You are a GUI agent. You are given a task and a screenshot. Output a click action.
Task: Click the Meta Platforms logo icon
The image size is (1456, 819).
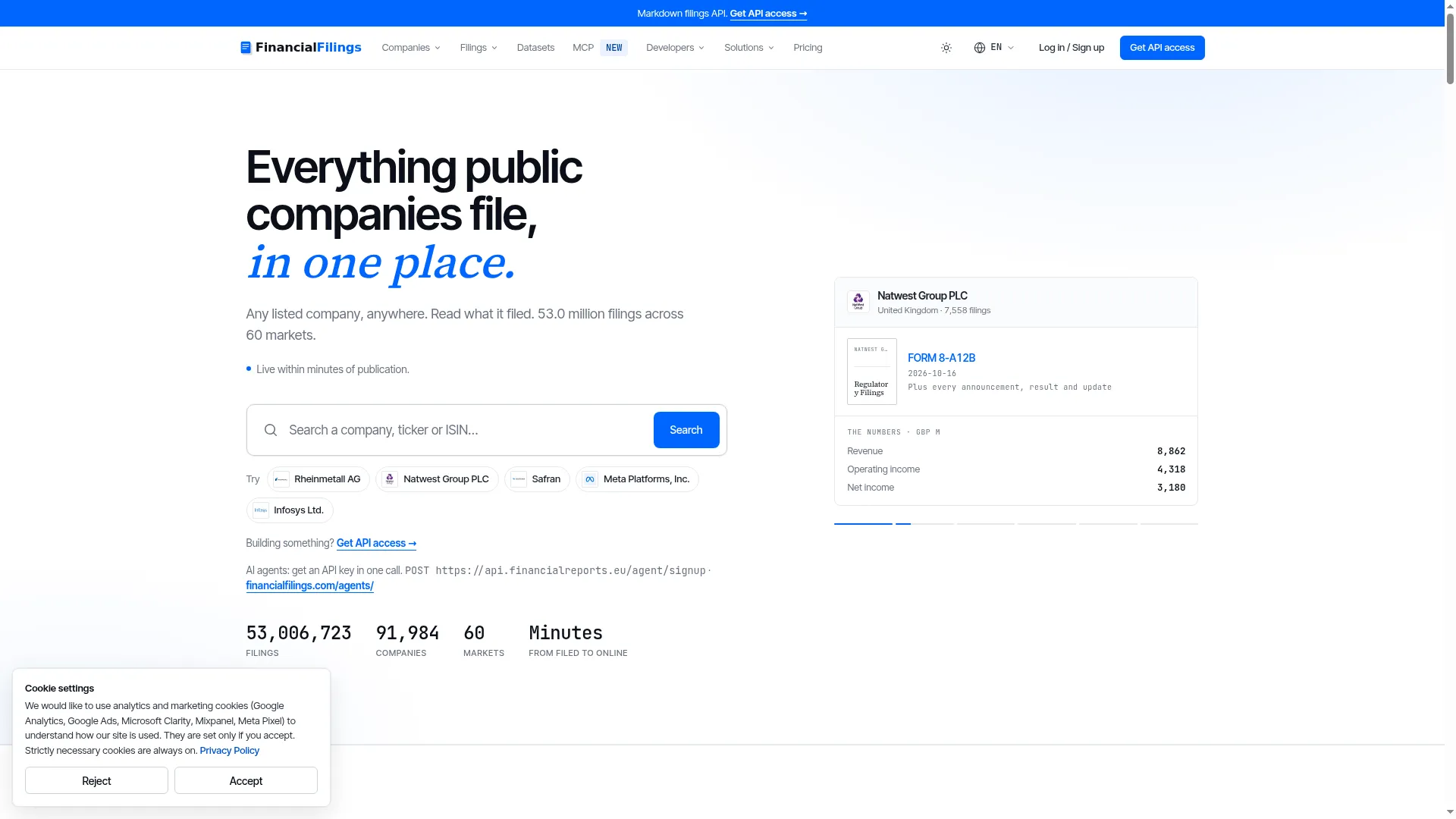[590, 479]
